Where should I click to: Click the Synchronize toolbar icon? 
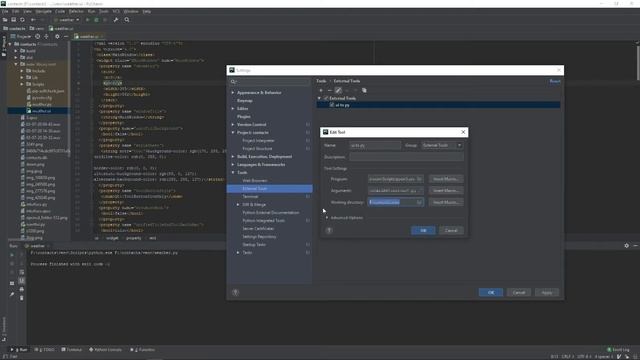pyautogui.click(x=22, y=20)
